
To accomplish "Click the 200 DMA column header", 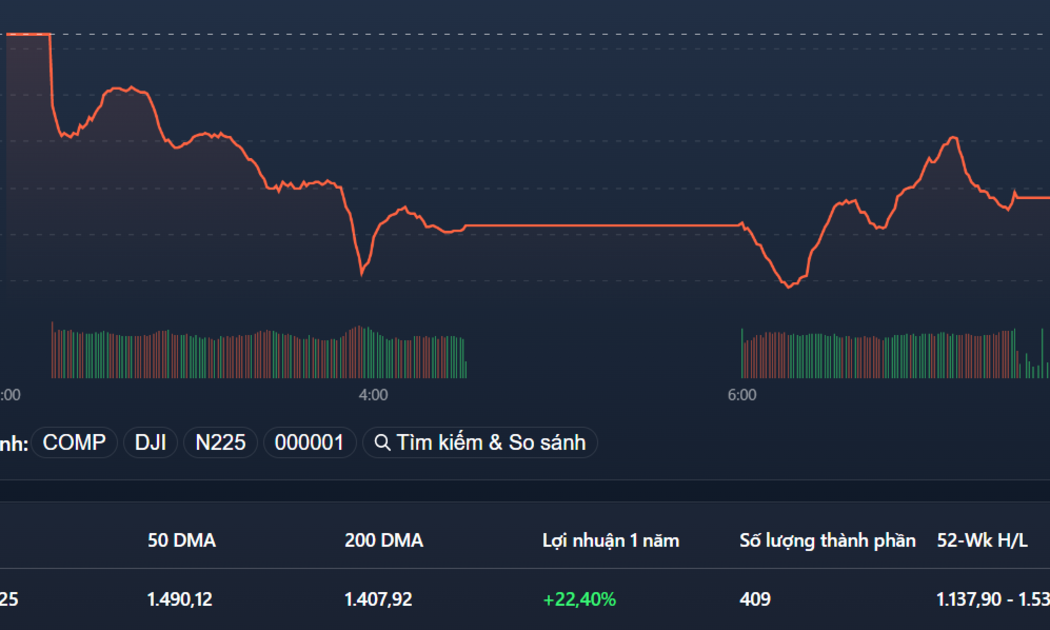I will click(384, 540).
